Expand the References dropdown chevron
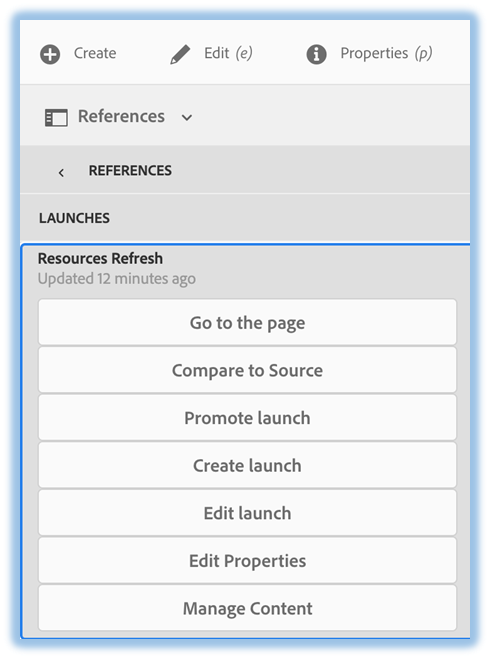This screenshot has width=490, height=659. click(187, 118)
